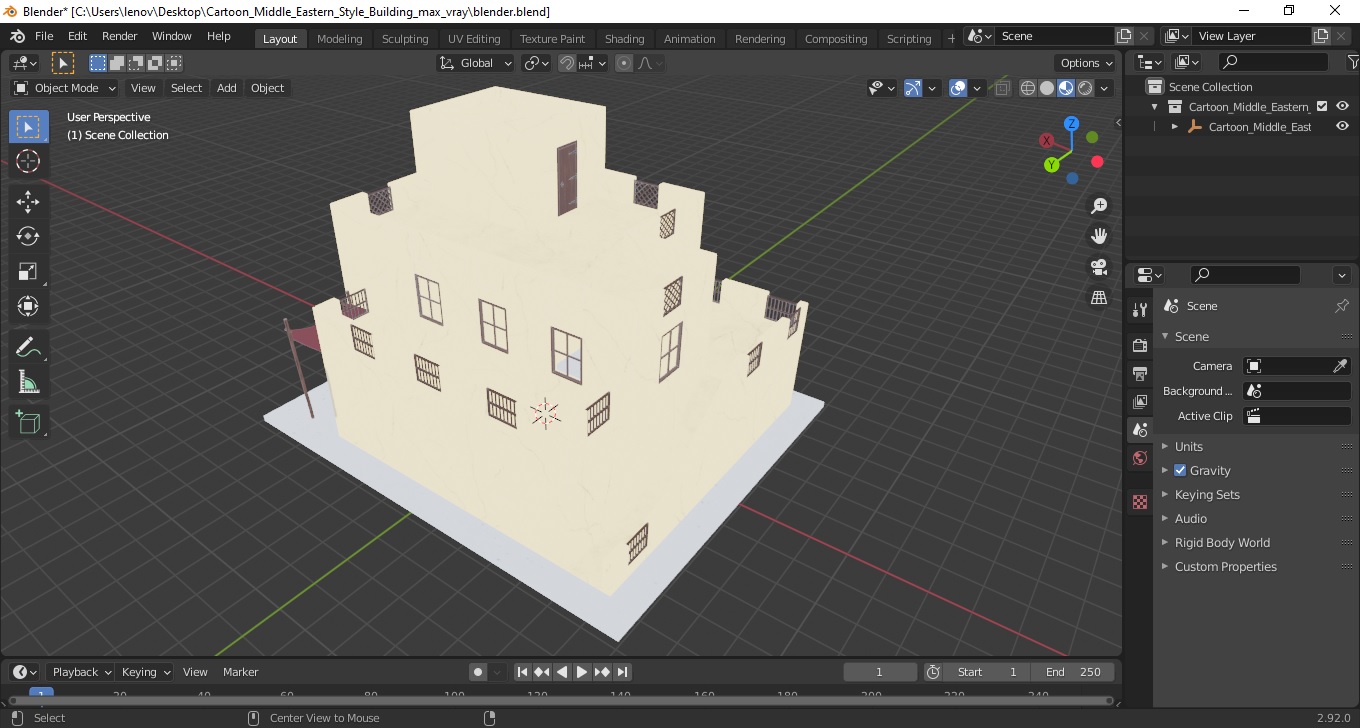The height and width of the screenshot is (728, 1360).
Task: Click the Zoom view gizmo icon
Action: (x=1099, y=206)
